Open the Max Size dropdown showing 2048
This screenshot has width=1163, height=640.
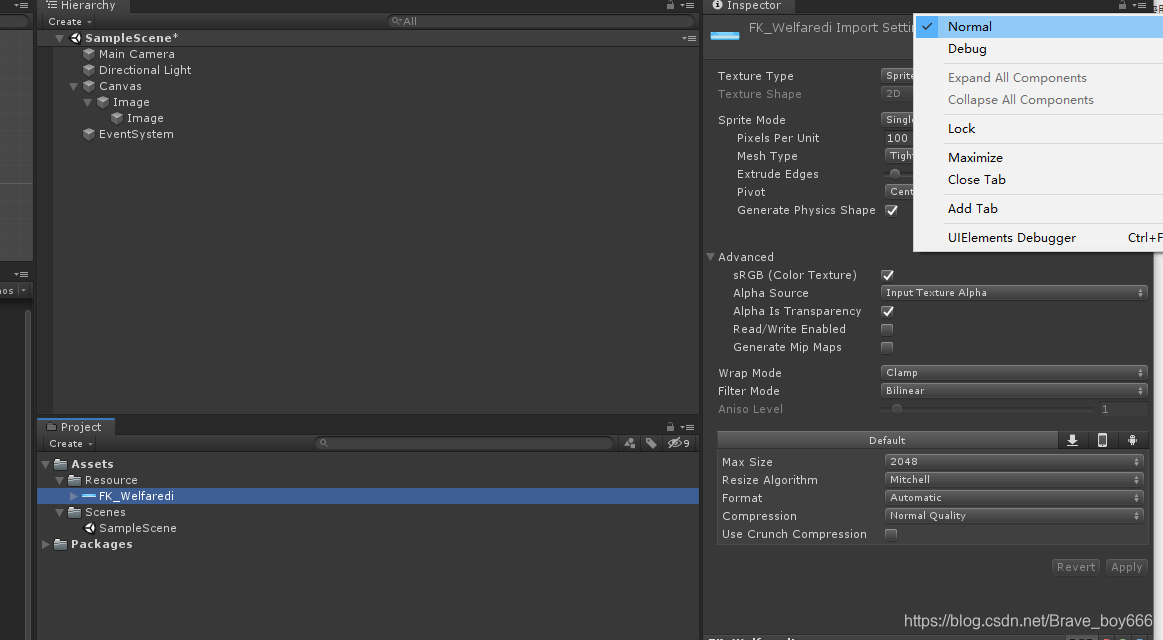pos(1014,461)
